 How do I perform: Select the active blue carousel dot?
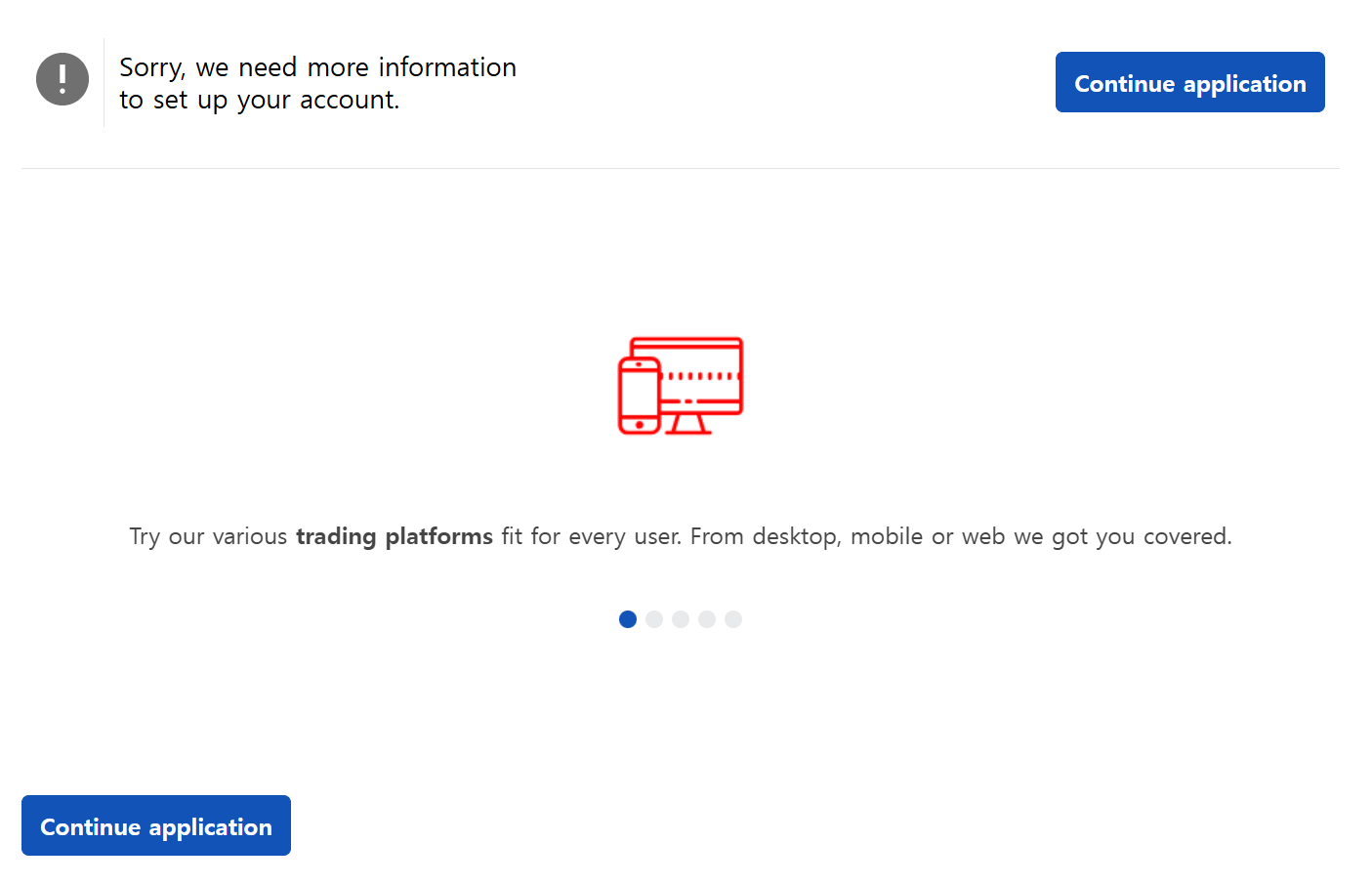pyautogui.click(x=628, y=619)
